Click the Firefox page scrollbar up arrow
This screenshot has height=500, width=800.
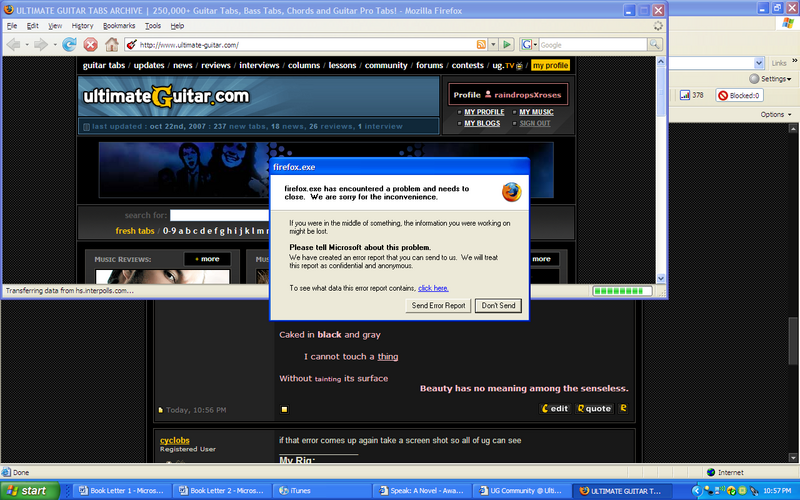pyautogui.click(x=661, y=62)
